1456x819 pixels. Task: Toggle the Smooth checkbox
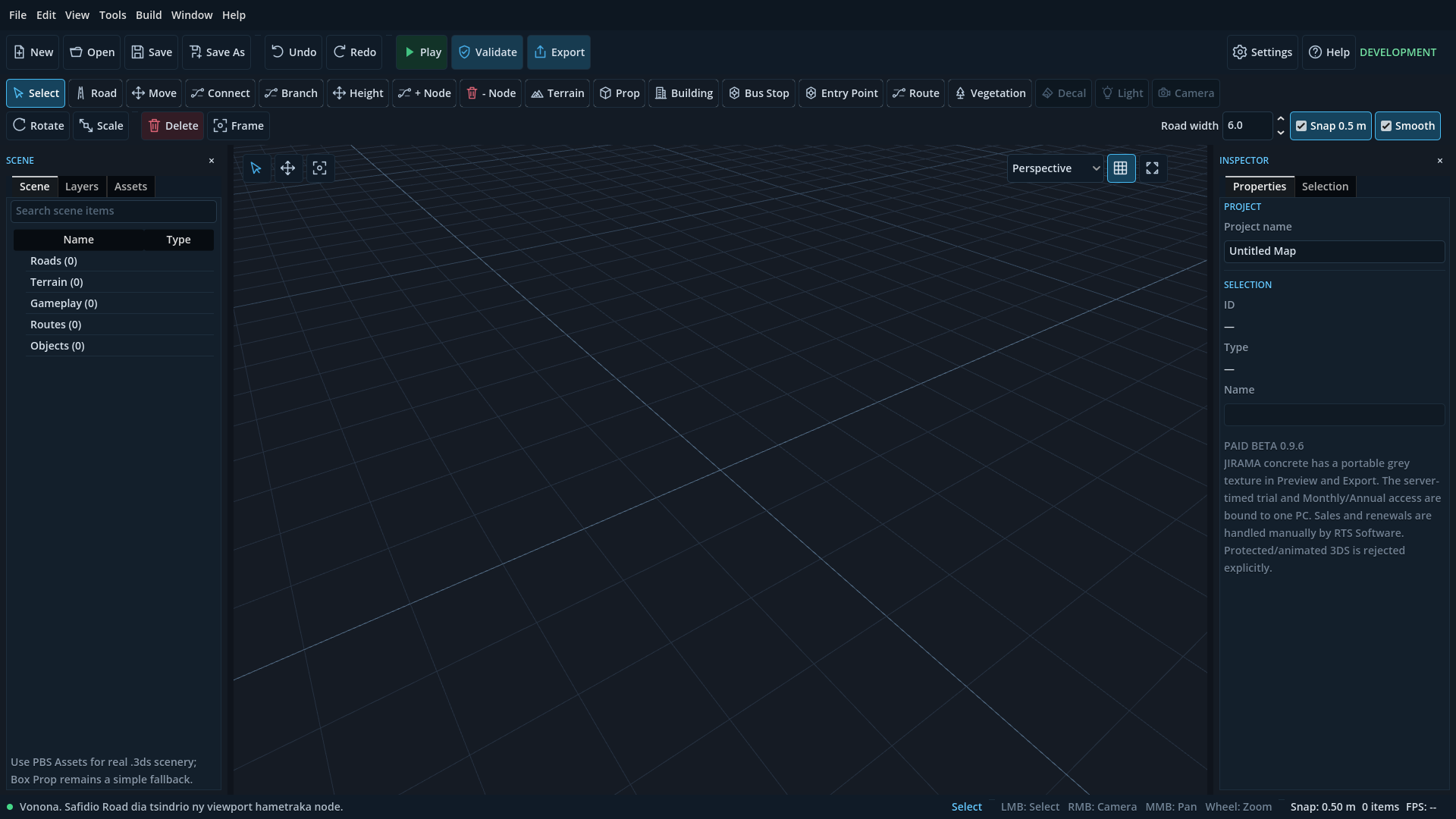tap(1407, 126)
